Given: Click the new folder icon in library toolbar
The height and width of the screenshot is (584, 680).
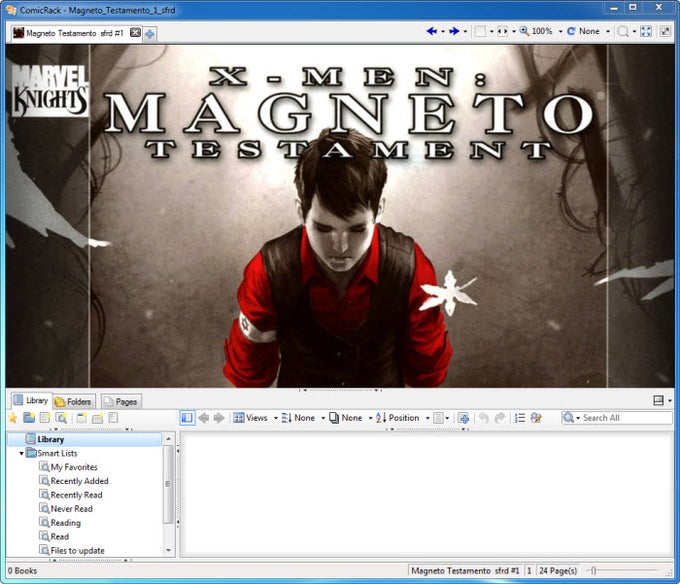Looking at the screenshot, I should click(x=29, y=418).
